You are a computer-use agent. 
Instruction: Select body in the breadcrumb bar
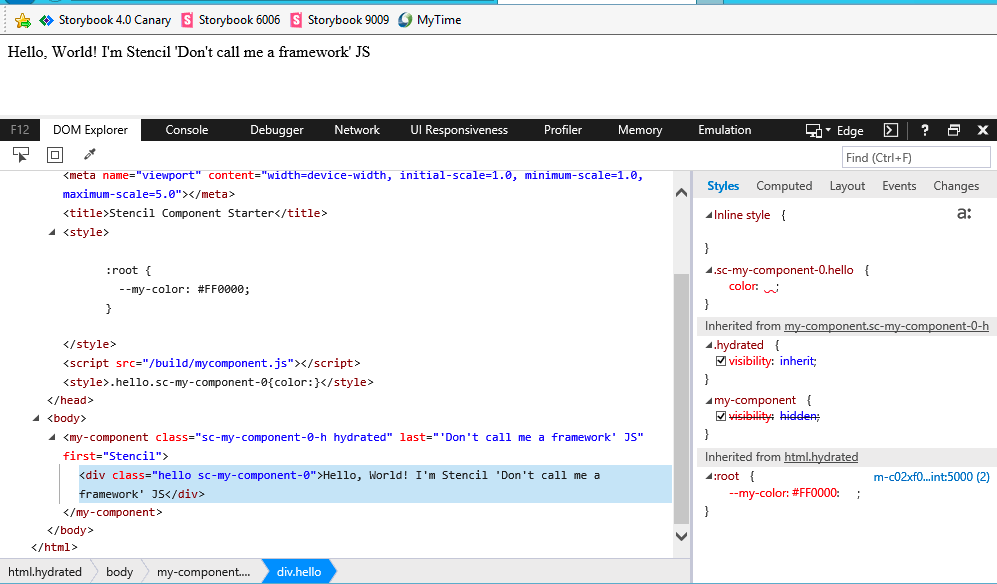tap(120, 572)
